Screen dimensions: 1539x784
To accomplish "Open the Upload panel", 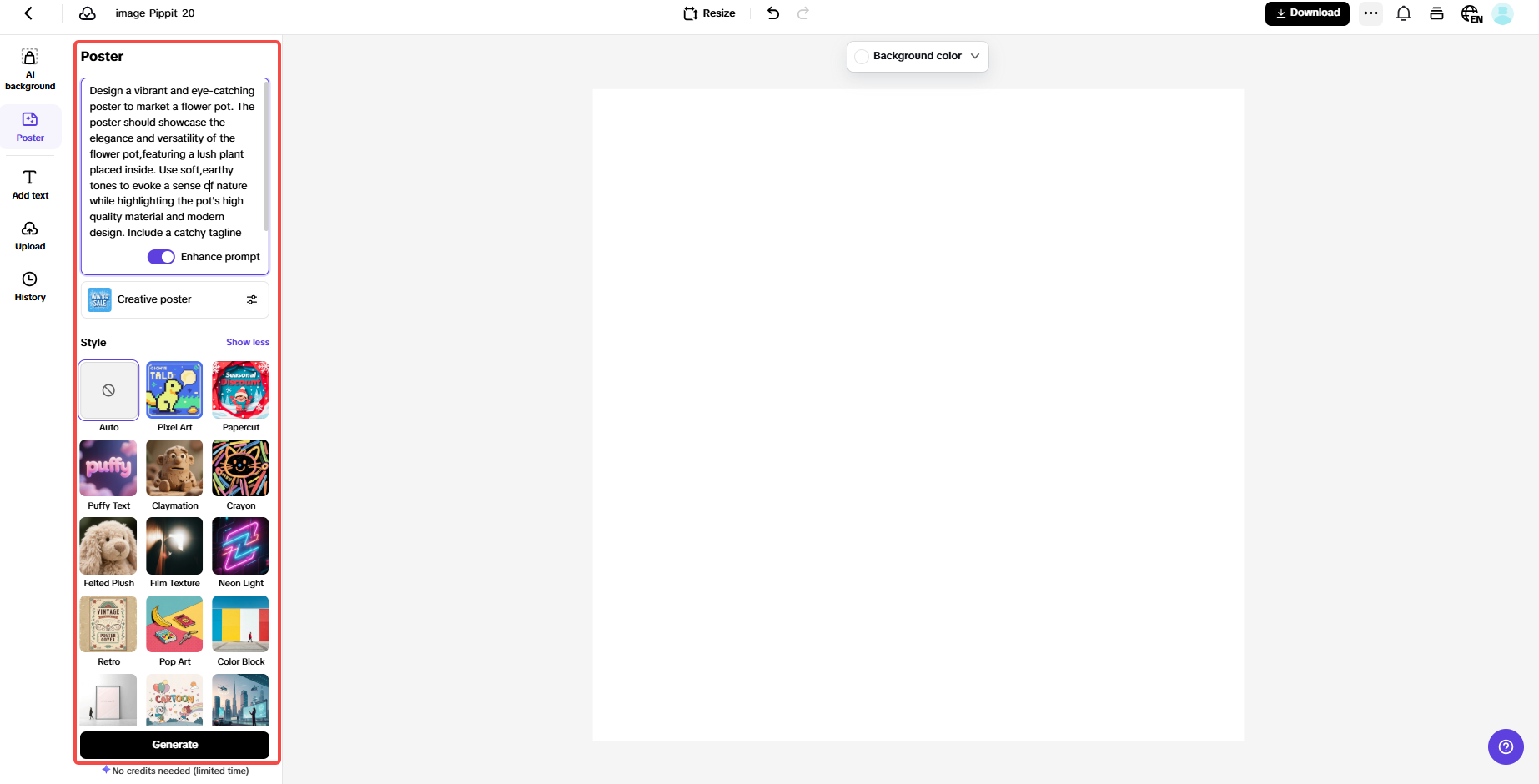I will coord(30,235).
